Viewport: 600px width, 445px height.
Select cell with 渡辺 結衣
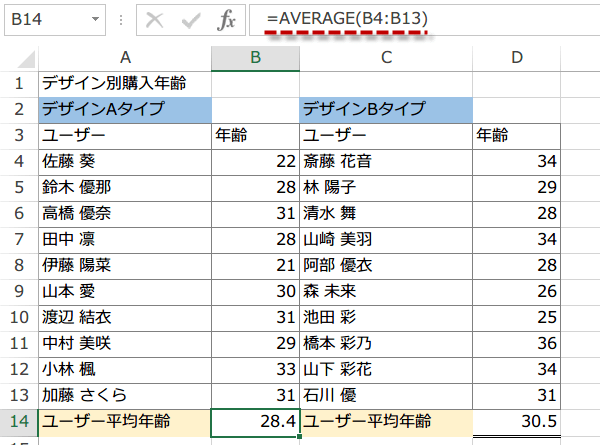[x=125, y=318]
